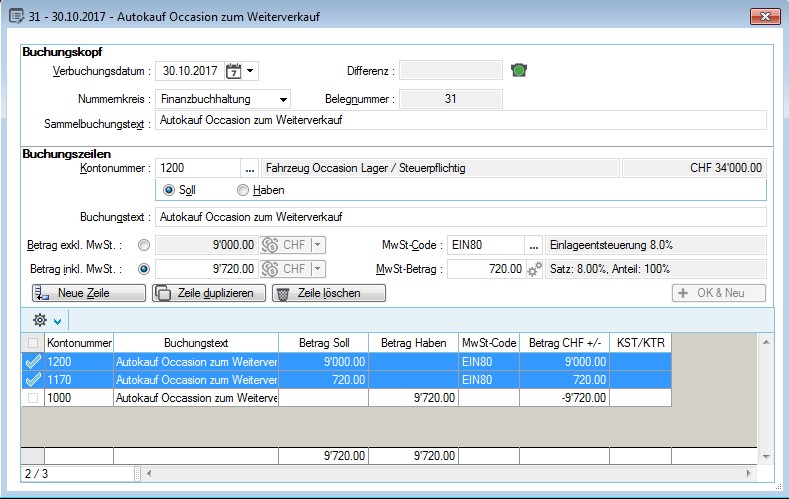Click the MwSt-Code column header
This screenshot has height=499, width=789.
click(489, 343)
